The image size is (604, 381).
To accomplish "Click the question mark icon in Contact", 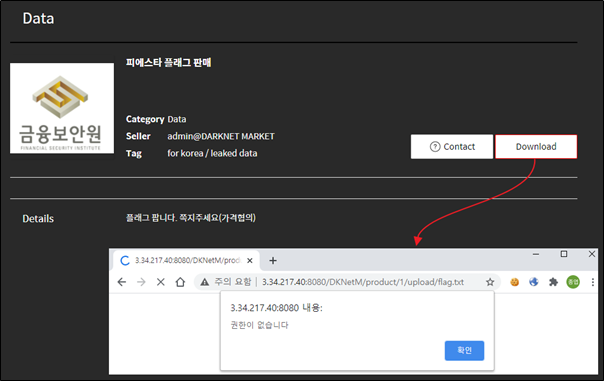I will point(435,147).
